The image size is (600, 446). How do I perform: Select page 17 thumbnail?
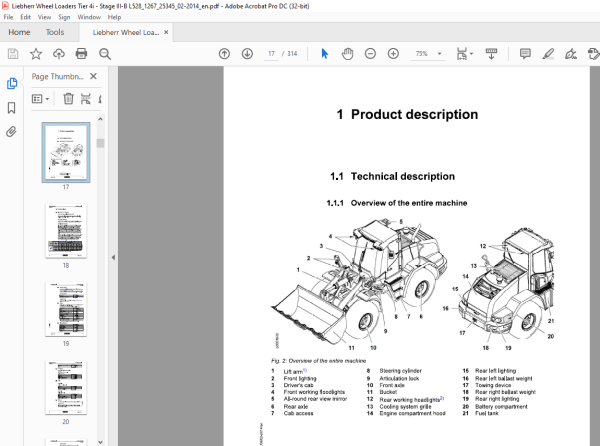(66, 152)
